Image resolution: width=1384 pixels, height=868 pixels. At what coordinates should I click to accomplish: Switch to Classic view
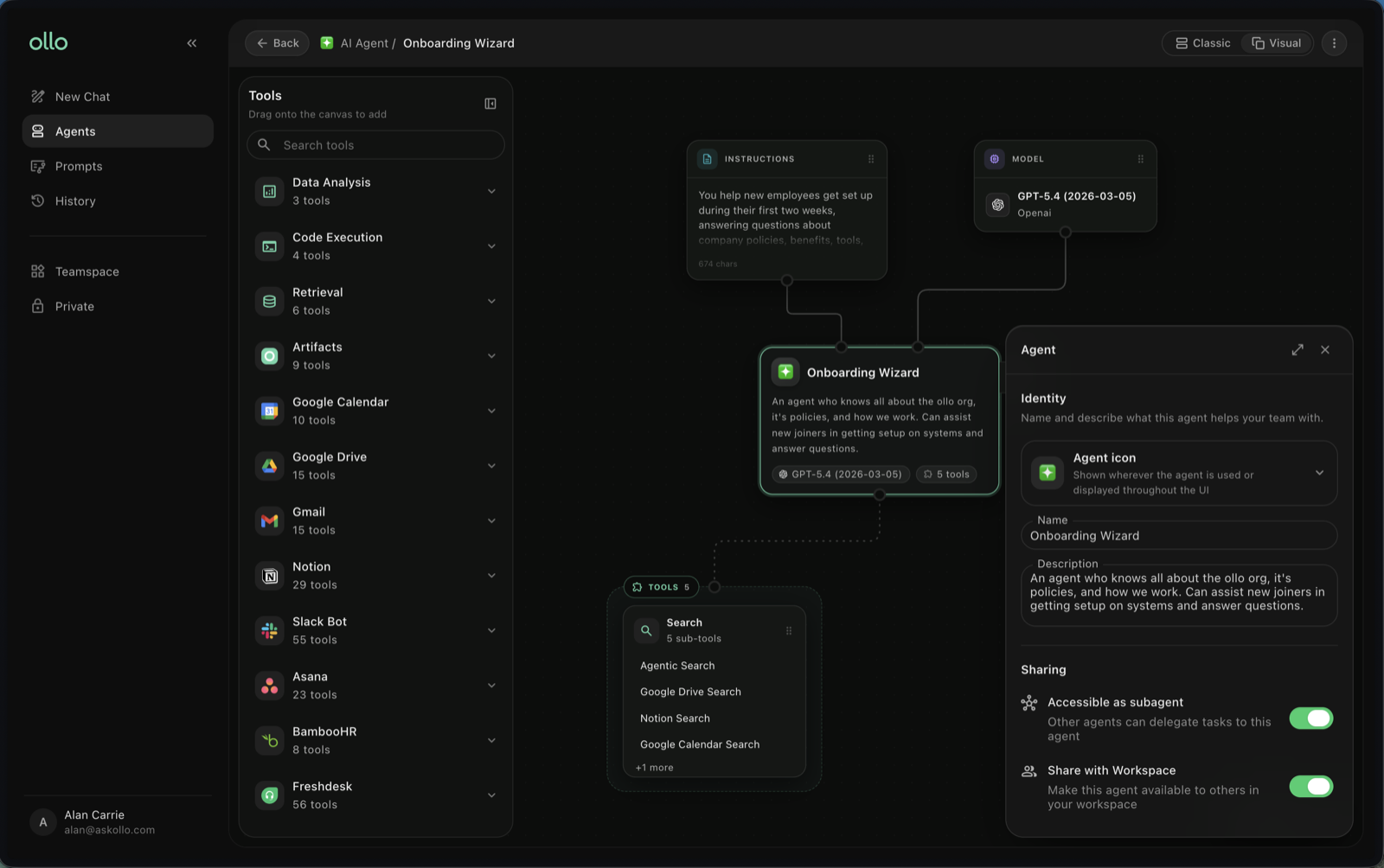coord(1202,43)
